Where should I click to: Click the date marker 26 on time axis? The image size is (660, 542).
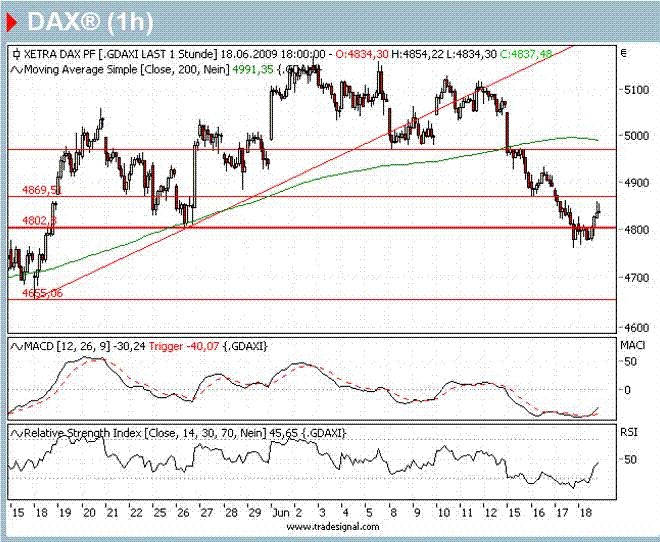click(x=183, y=513)
